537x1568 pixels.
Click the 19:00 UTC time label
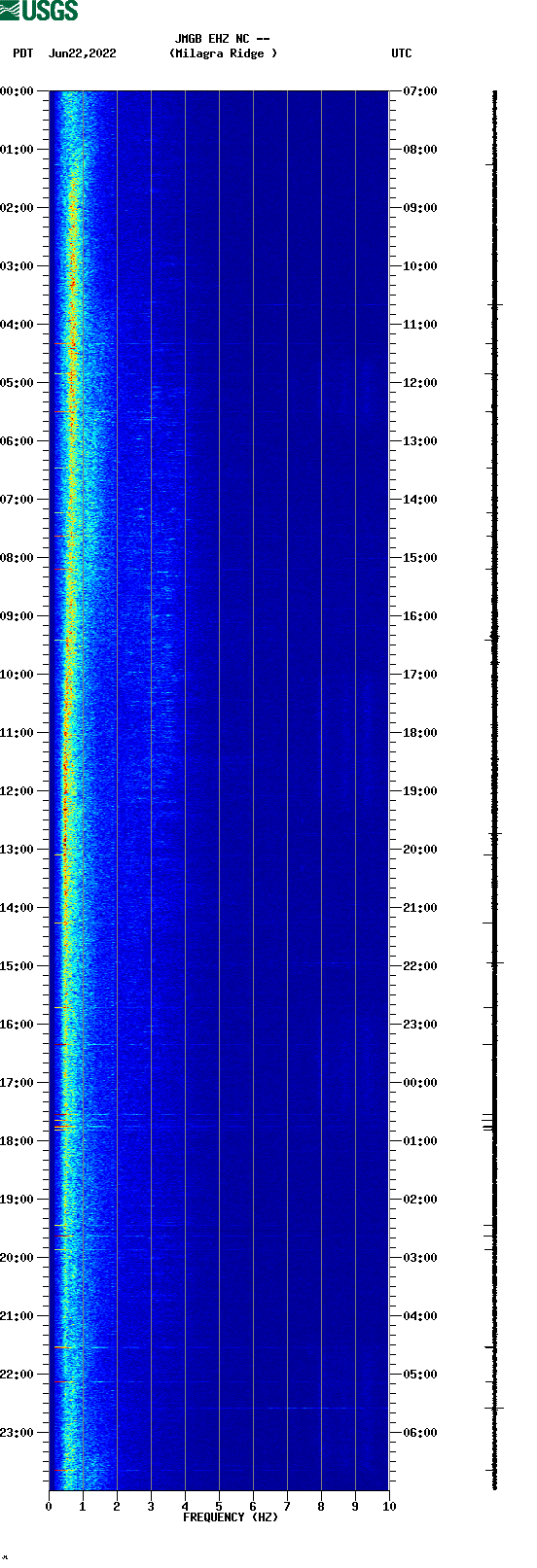pyautogui.click(x=420, y=791)
